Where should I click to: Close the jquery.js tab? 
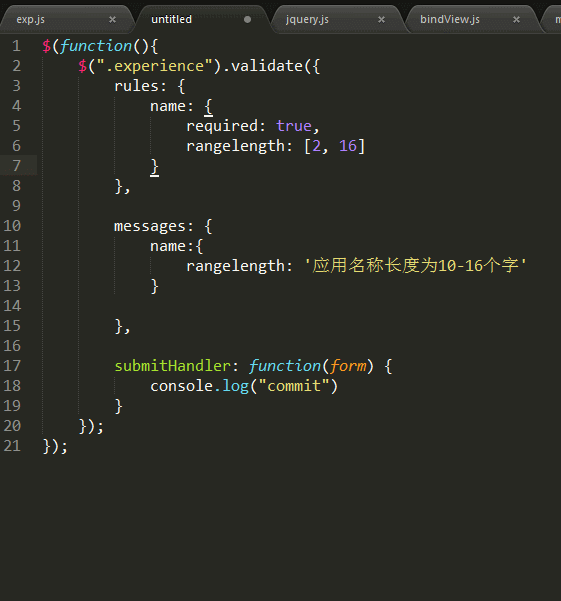(x=381, y=20)
